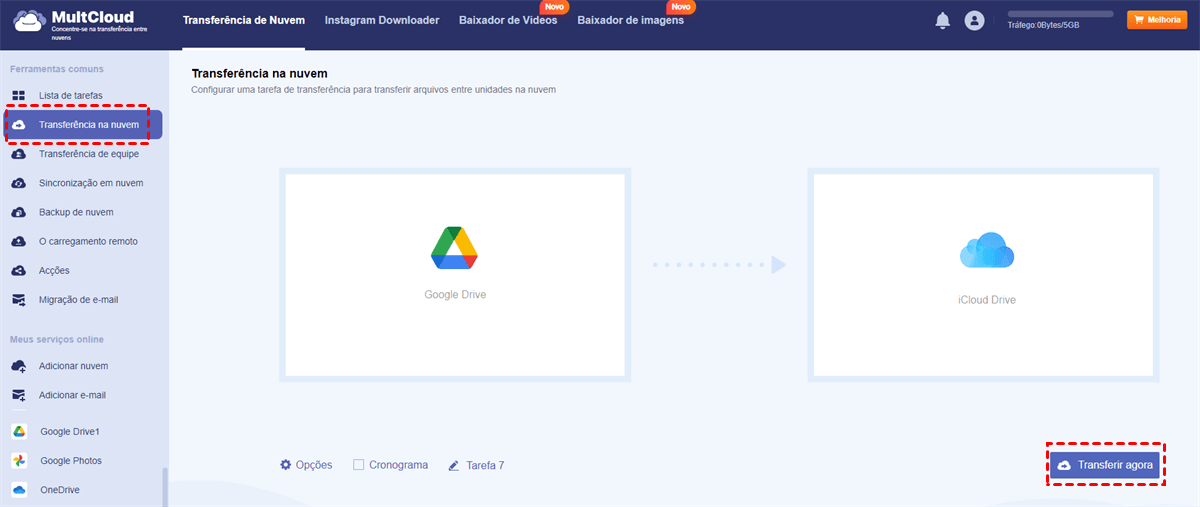
Task: Click the Cronograma label
Action: pos(398,465)
